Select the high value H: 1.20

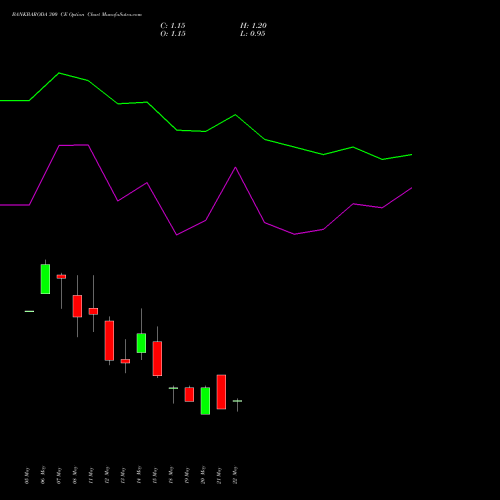[253, 26]
